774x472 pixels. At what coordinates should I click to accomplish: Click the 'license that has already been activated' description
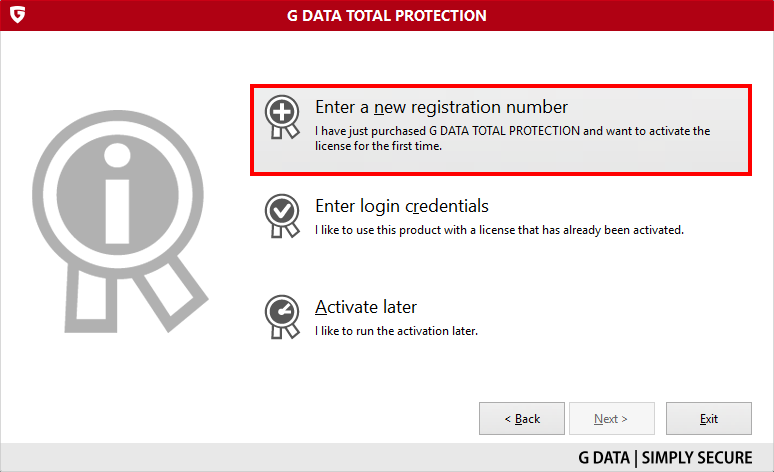[500, 230]
